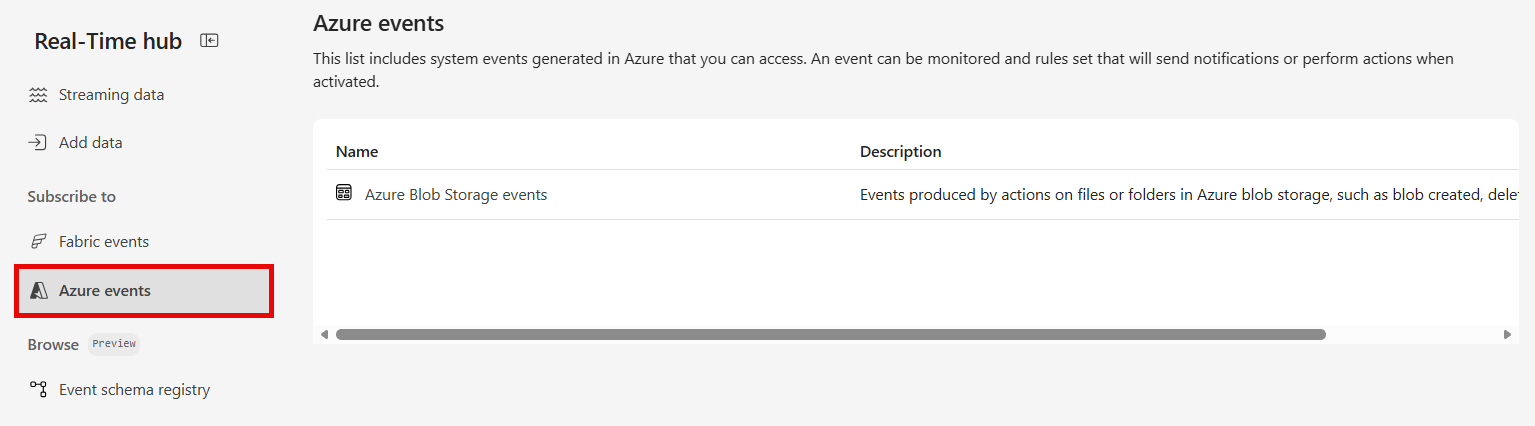Open Azure Blob Storage events link

coord(456,195)
